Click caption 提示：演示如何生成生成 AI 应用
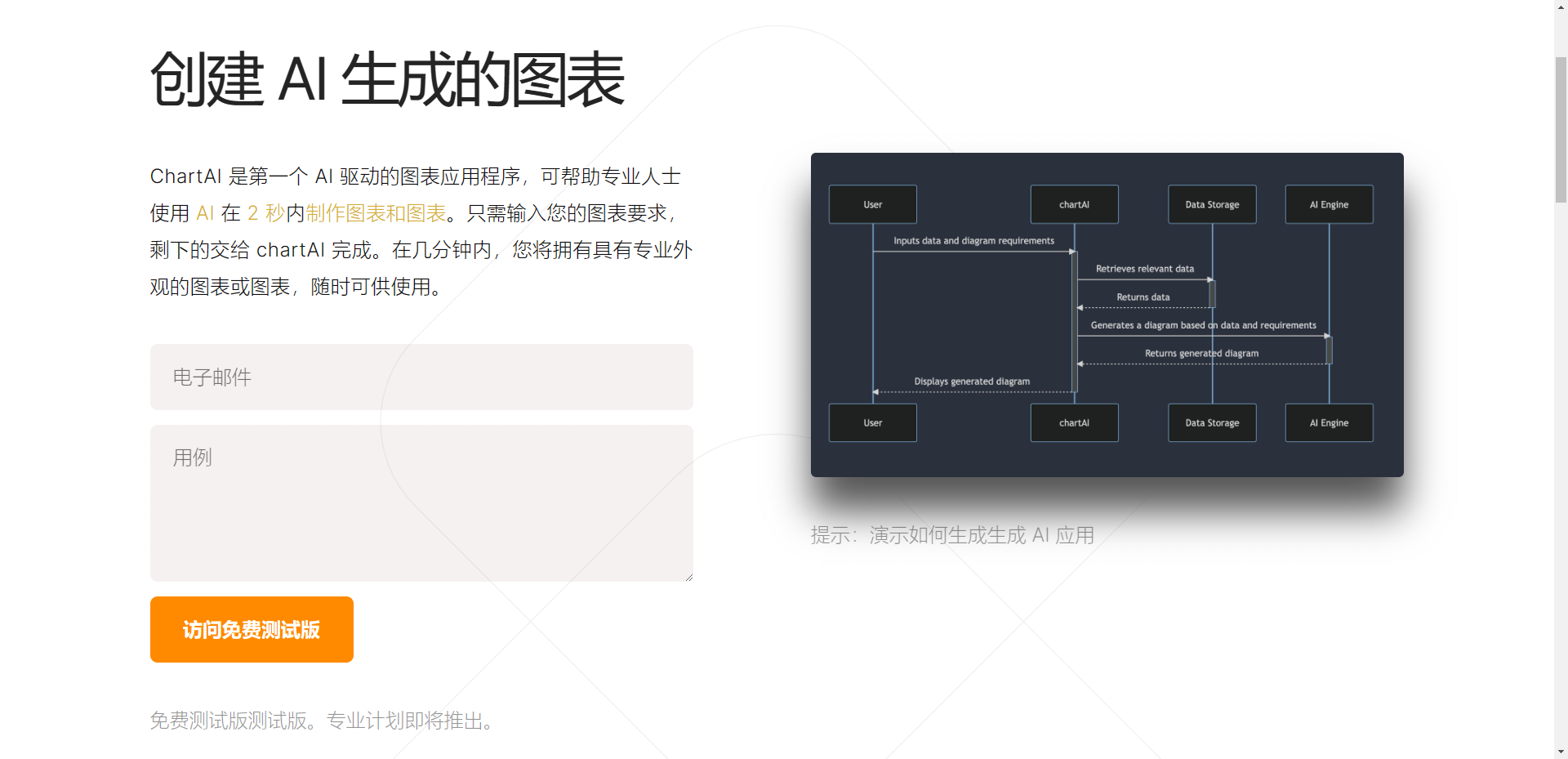This screenshot has width=1568, height=759. [x=952, y=535]
